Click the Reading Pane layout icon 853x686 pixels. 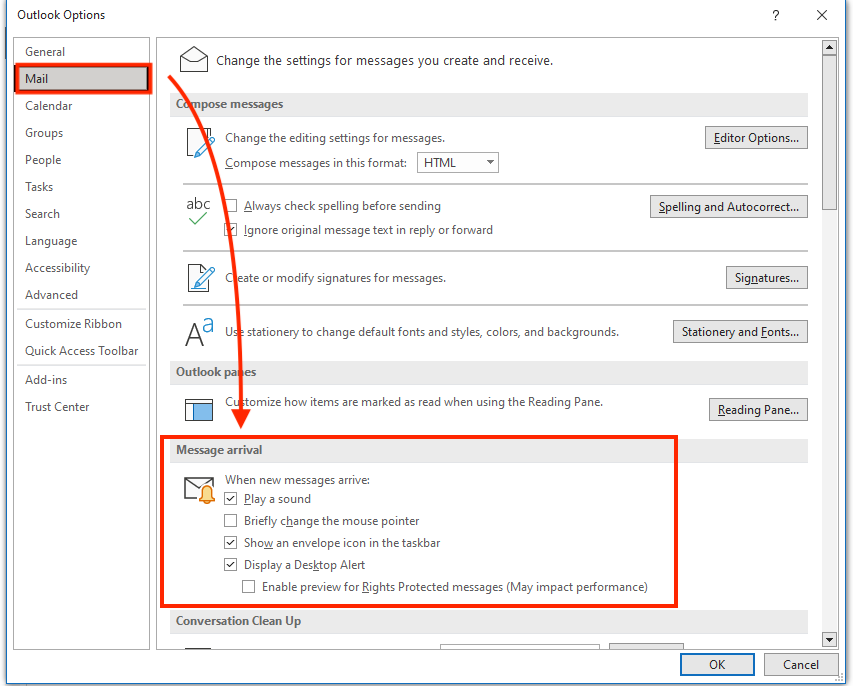coord(199,410)
